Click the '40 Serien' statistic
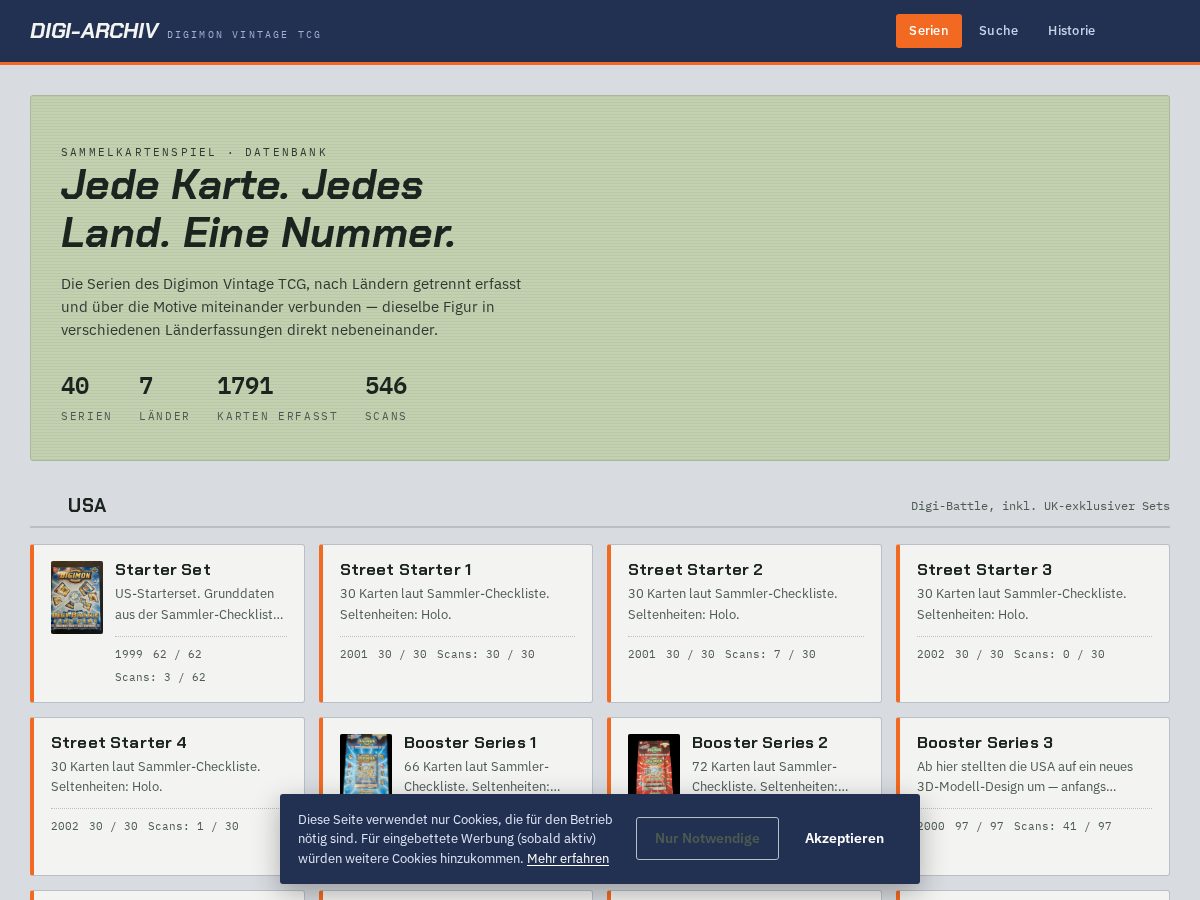Image resolution: width=1200 pixels, height=900 pixels. (87, 398)
